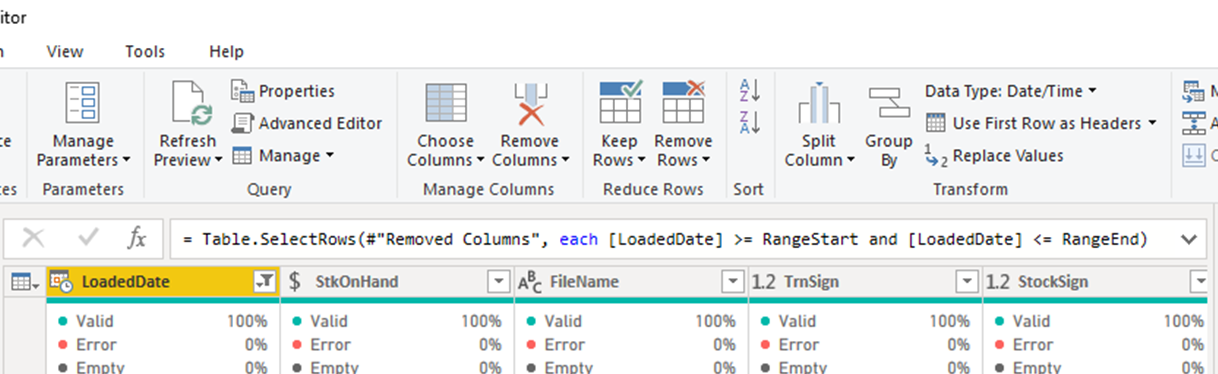Select the StkOnHand column header
This screenshot has height=374, width=1218.
point(397,283)
